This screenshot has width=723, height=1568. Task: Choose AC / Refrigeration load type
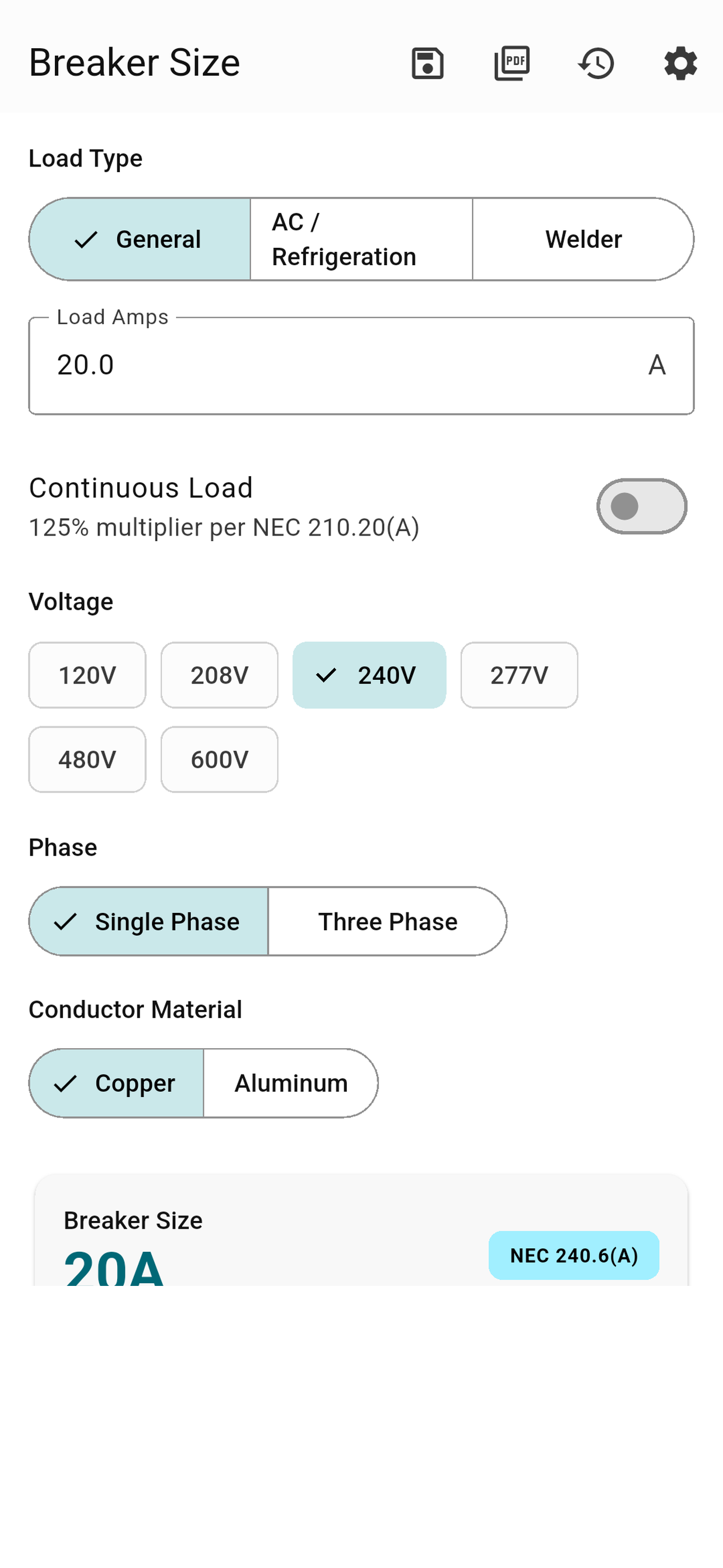pyautogui.click(x=361, y=239)
